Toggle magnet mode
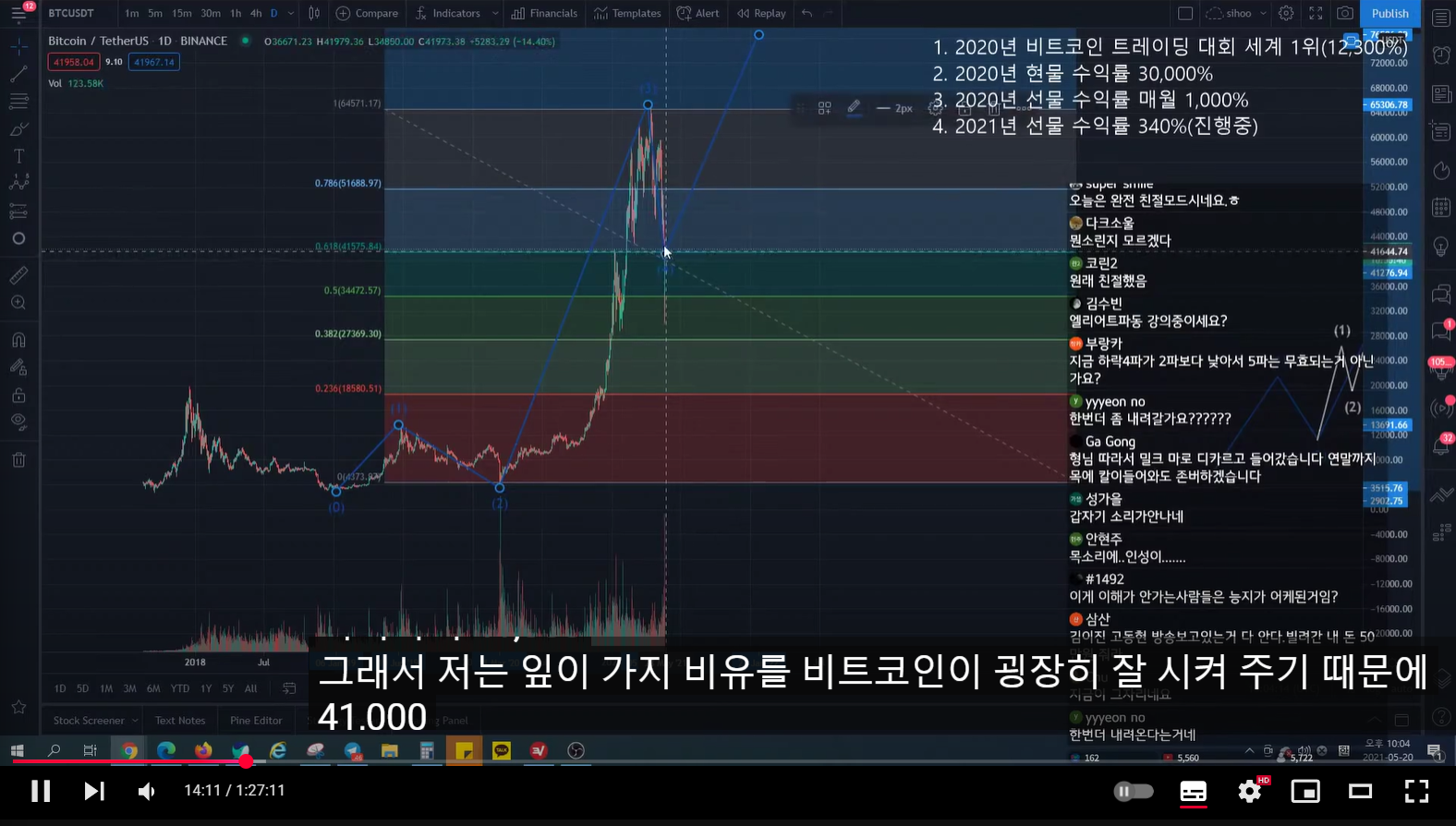The image size is (1456, 826). point(18,340)
